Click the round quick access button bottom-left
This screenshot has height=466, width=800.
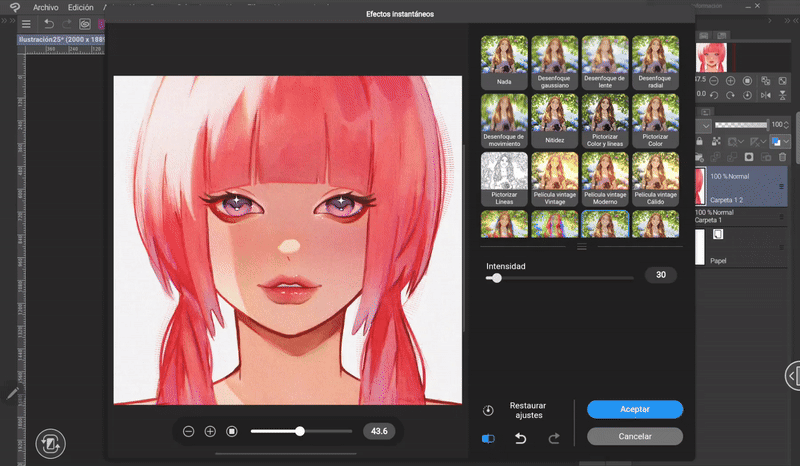pyautogui.click(x=49, y=442)
